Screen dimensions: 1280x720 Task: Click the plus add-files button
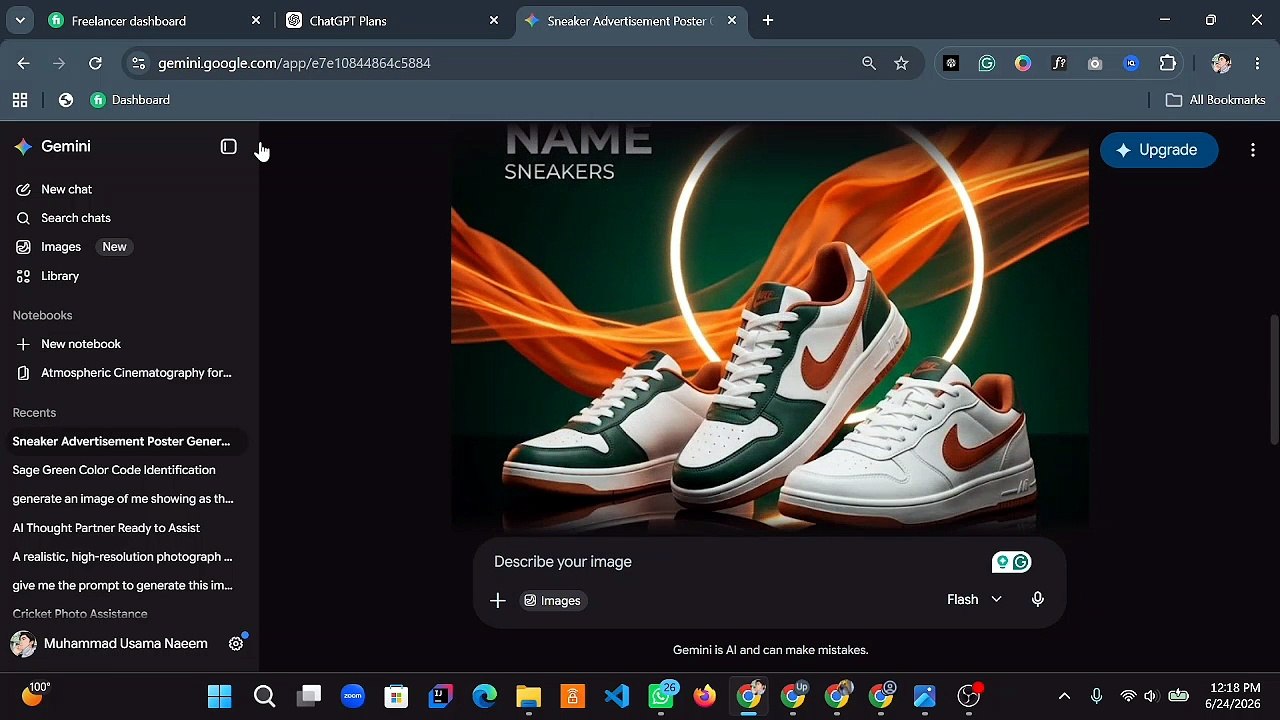click(498, 600)
